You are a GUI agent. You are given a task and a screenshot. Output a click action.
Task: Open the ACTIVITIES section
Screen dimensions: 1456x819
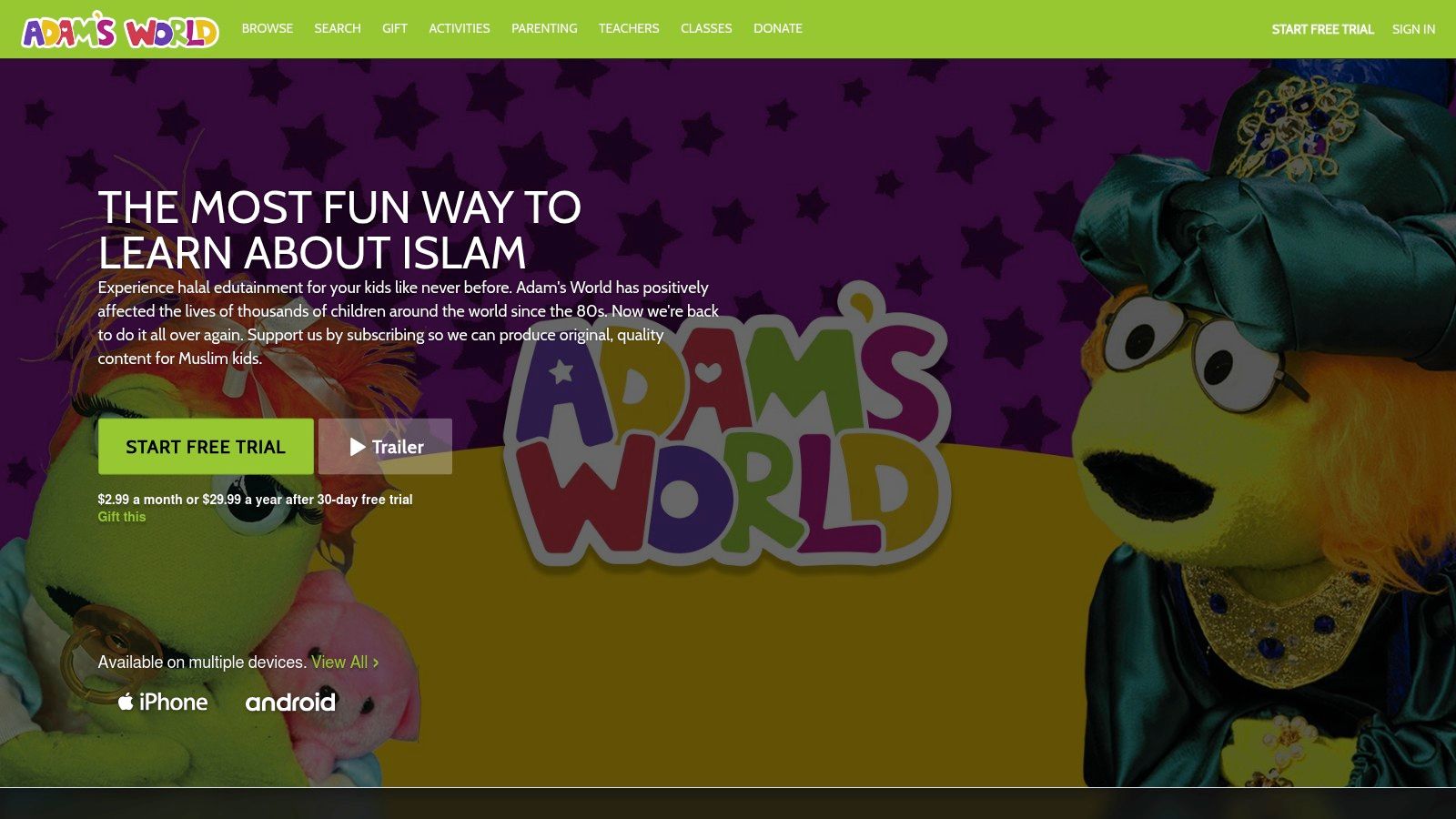point(459,28)
